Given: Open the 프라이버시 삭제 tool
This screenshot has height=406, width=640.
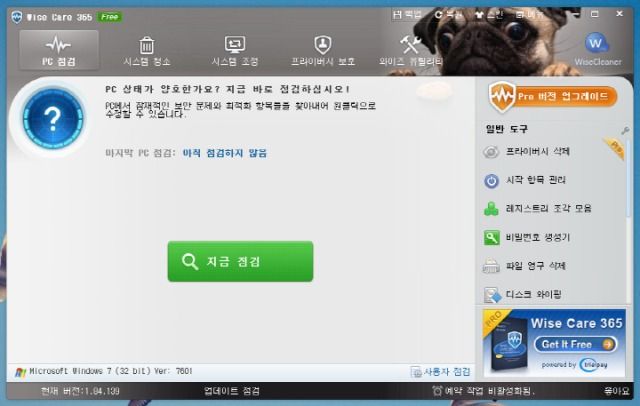Looking at the screenshot, I should pyautogui.click(x=538, y=151).
